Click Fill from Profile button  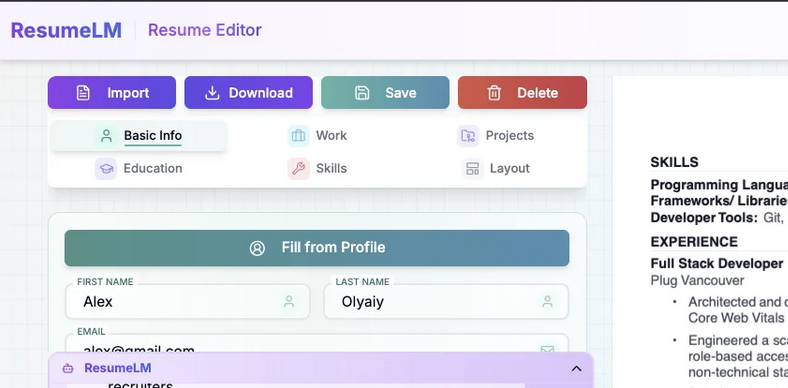317,248
